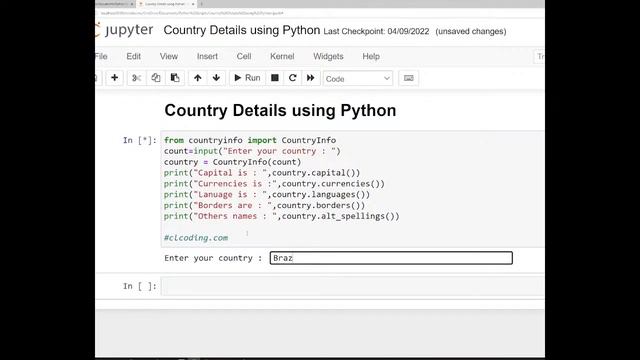Click the (unsaved changes) status text

pos(471,31)
